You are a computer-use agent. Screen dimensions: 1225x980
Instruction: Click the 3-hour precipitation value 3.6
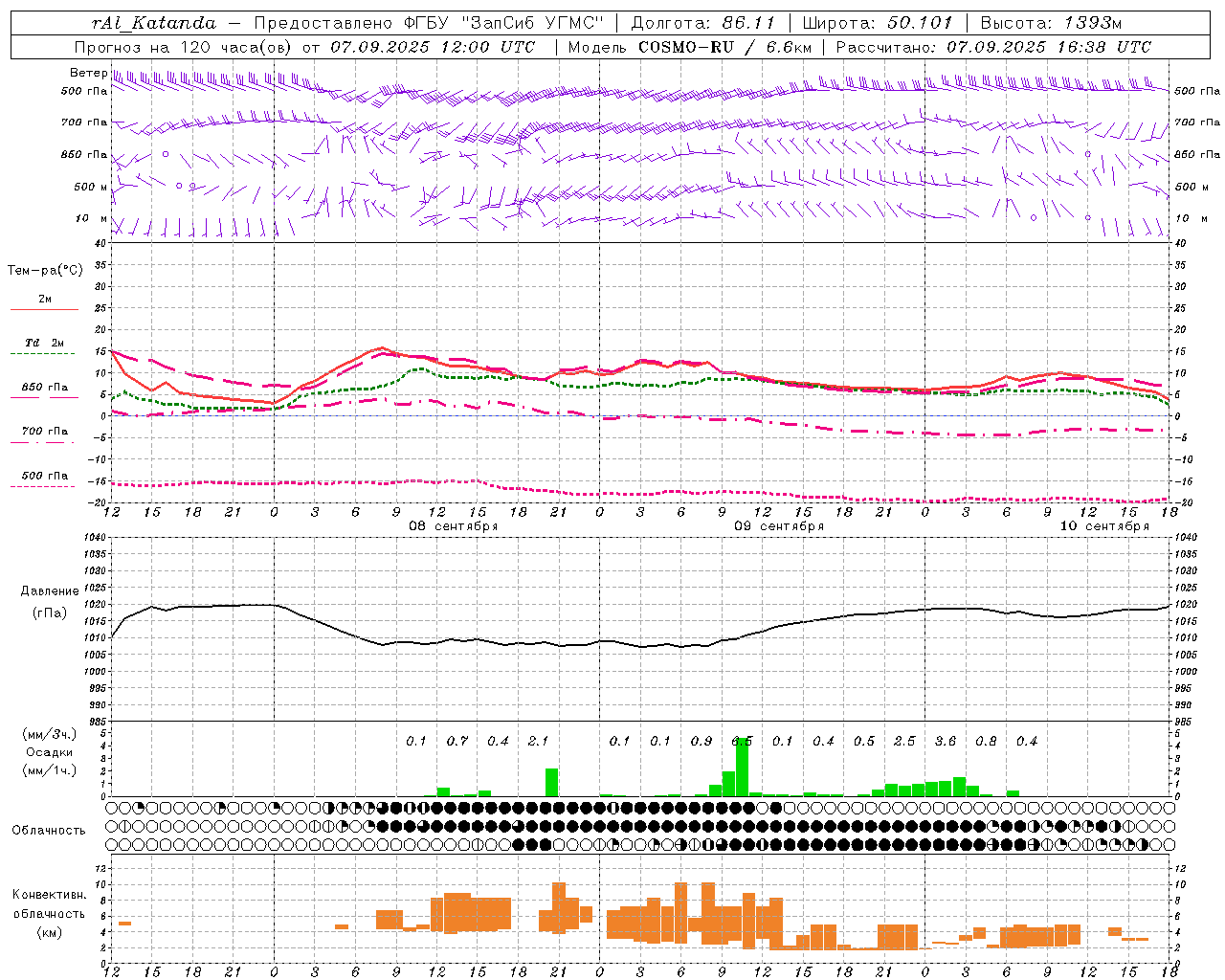click(946, 742)
